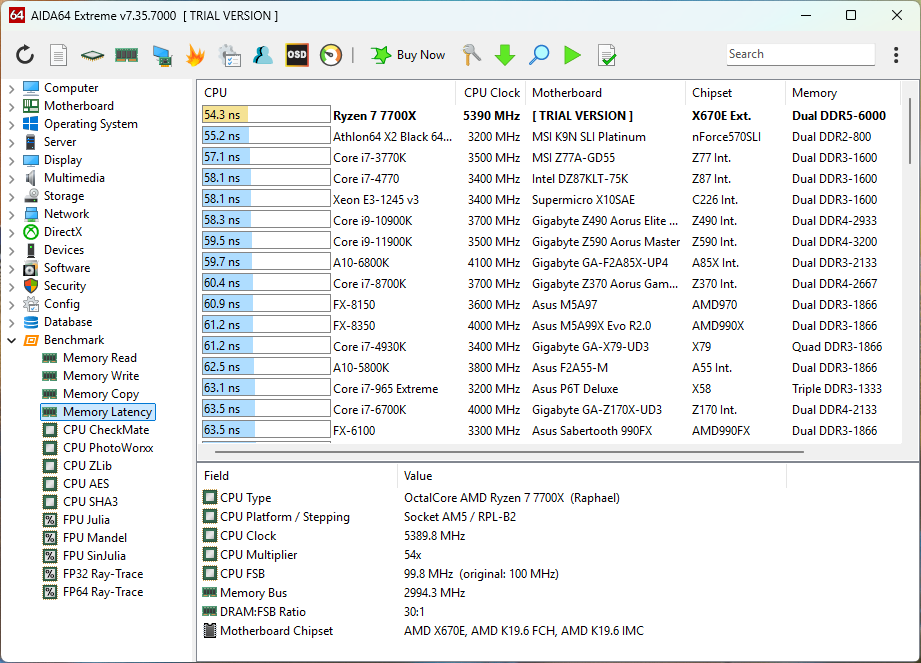Select Devices in the sidebar
Image resolution: width=921 pixels, height=663 pixels.
coord(64,250)
